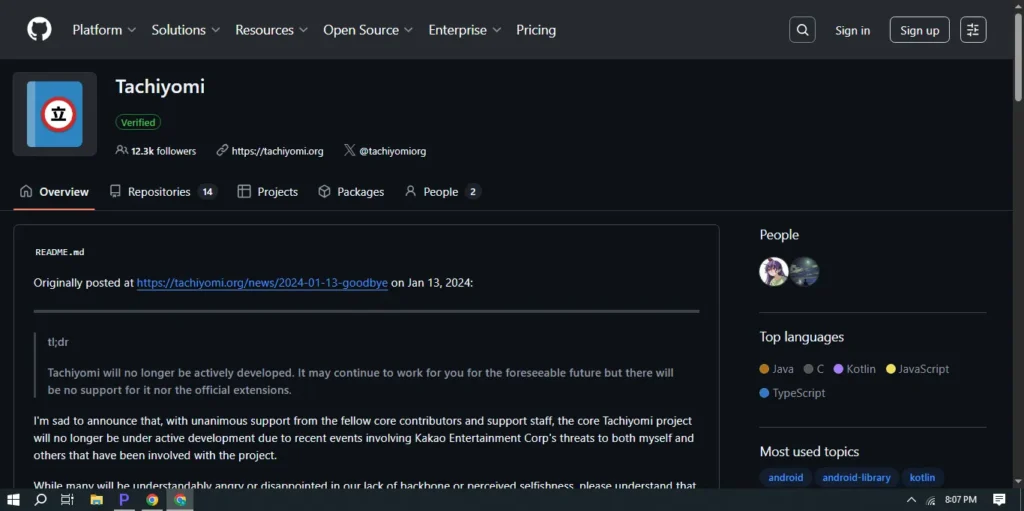
Task: Click the 8:07 PM taskbar clock
Action: point(961,500)
